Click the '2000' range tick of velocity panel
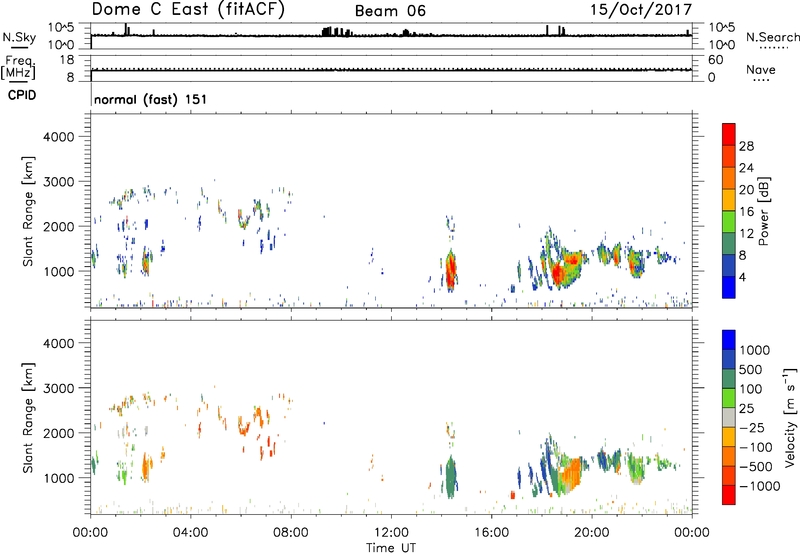This screenshot has width=800, height=554. [x=58, y=433]
